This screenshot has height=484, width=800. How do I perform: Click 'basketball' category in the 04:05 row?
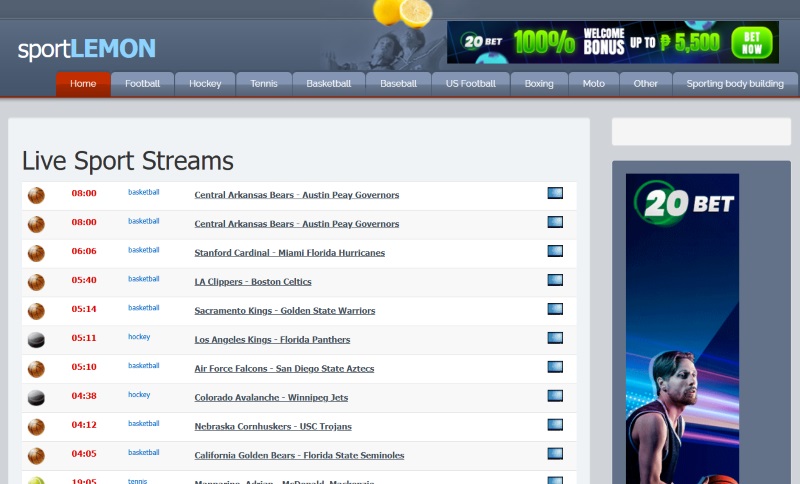tap(143, 453)
